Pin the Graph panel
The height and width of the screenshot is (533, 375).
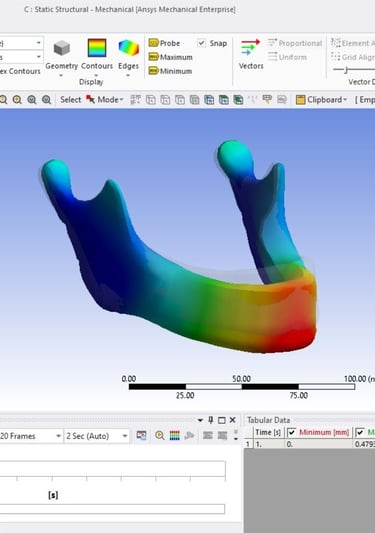tap(211, 420)
